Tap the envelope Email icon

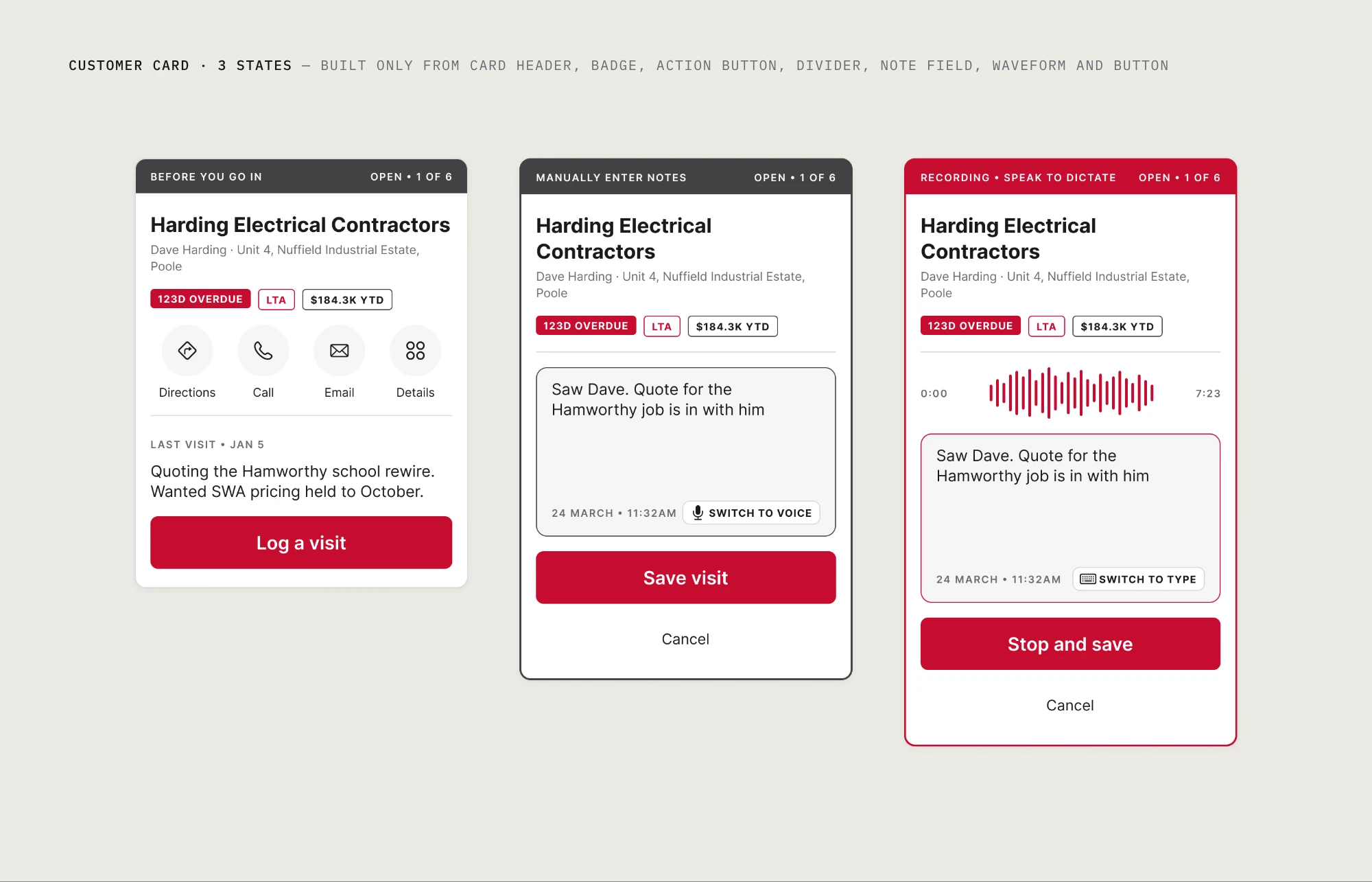point(340,351)
